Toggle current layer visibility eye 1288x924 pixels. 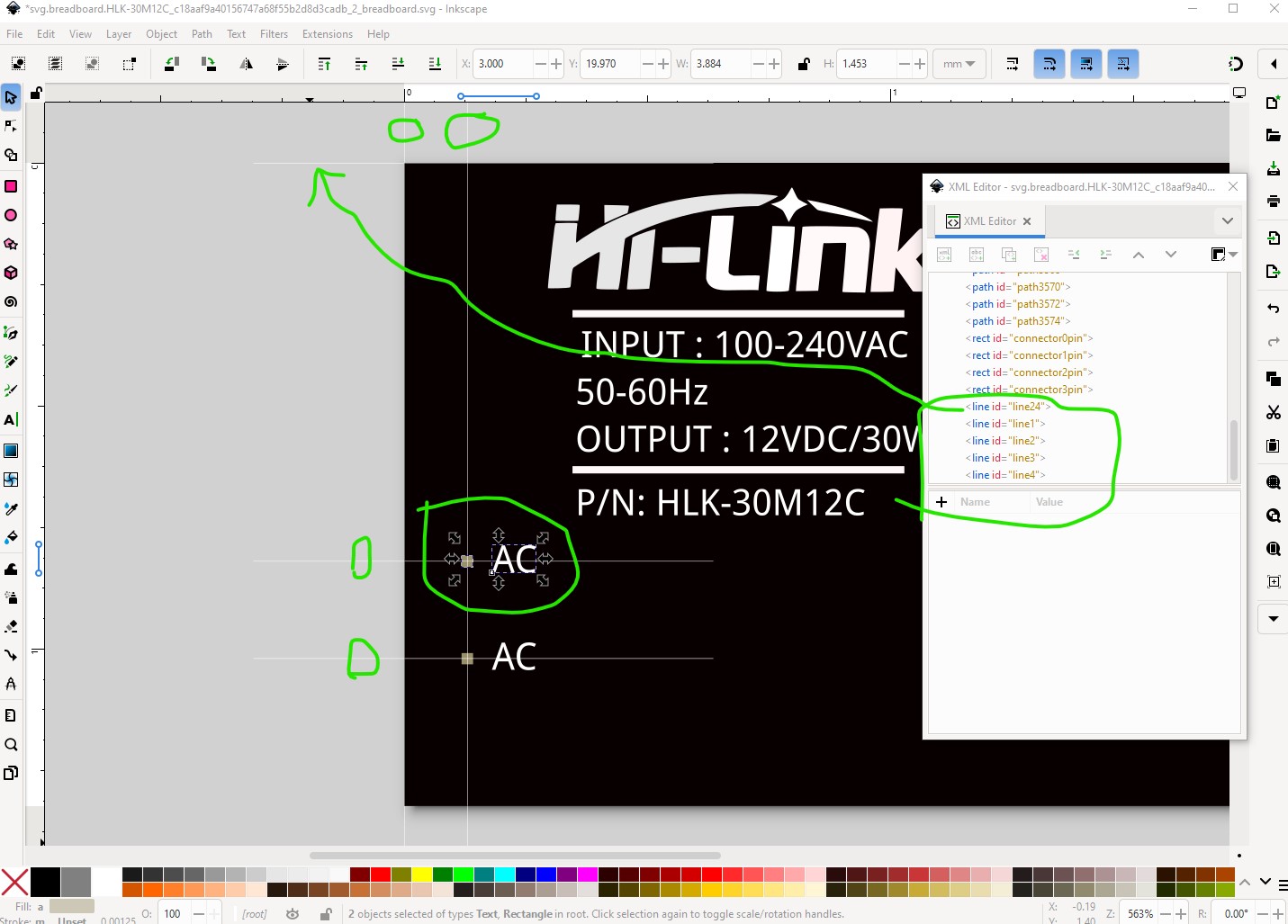pyautogui.click(x=293, y=914)
